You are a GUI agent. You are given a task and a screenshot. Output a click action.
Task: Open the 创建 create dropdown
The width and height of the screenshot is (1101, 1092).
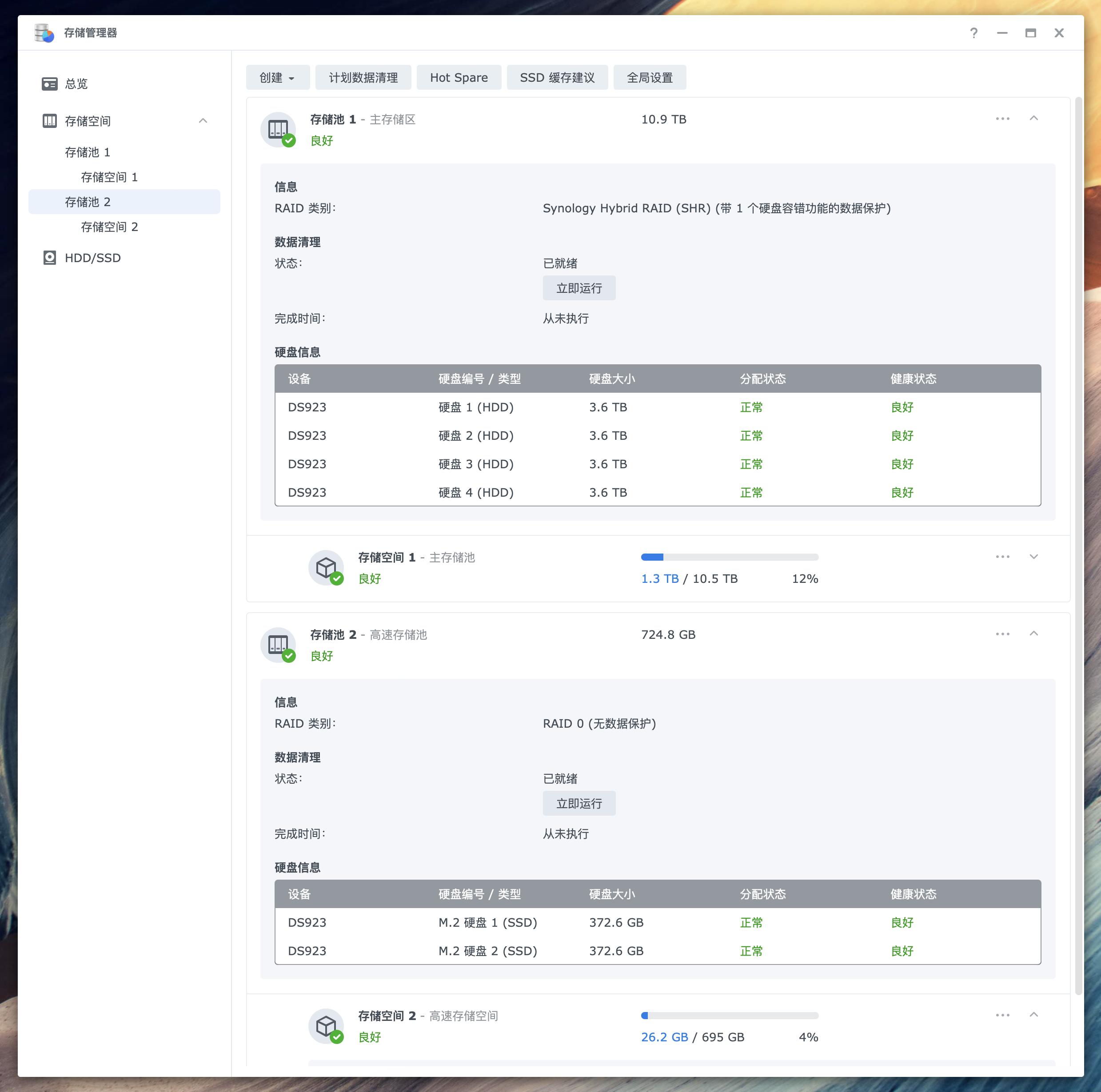(x=277, y=77)
